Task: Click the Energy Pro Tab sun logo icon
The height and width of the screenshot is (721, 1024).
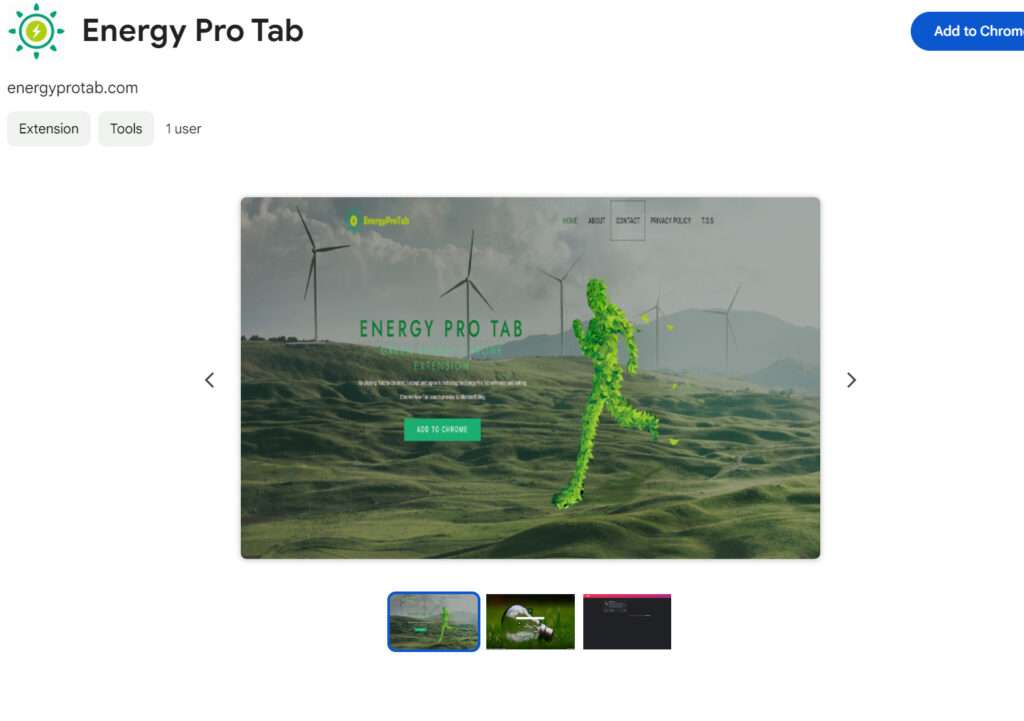Action: 37,31
